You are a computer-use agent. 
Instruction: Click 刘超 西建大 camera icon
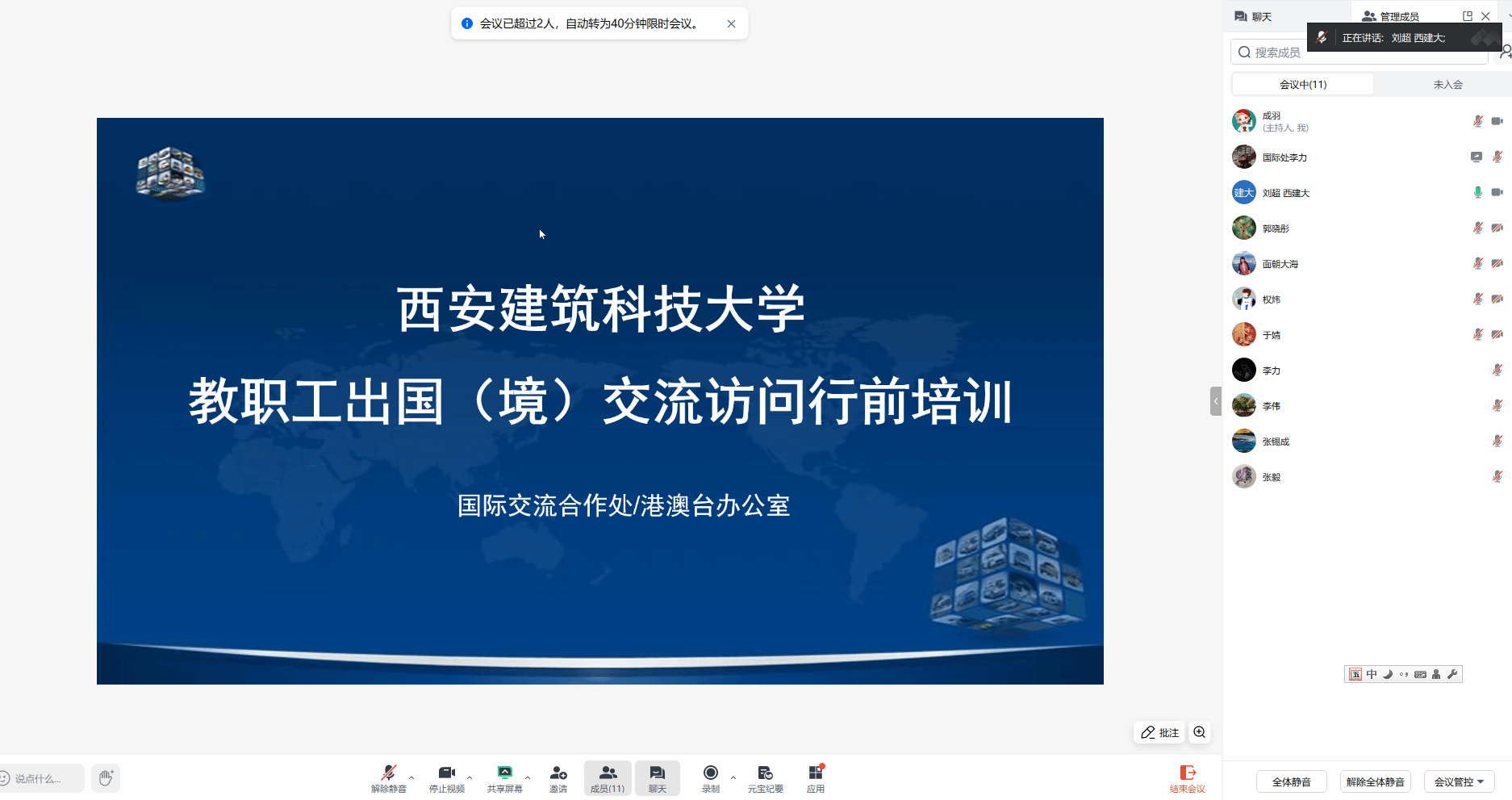1497,192
